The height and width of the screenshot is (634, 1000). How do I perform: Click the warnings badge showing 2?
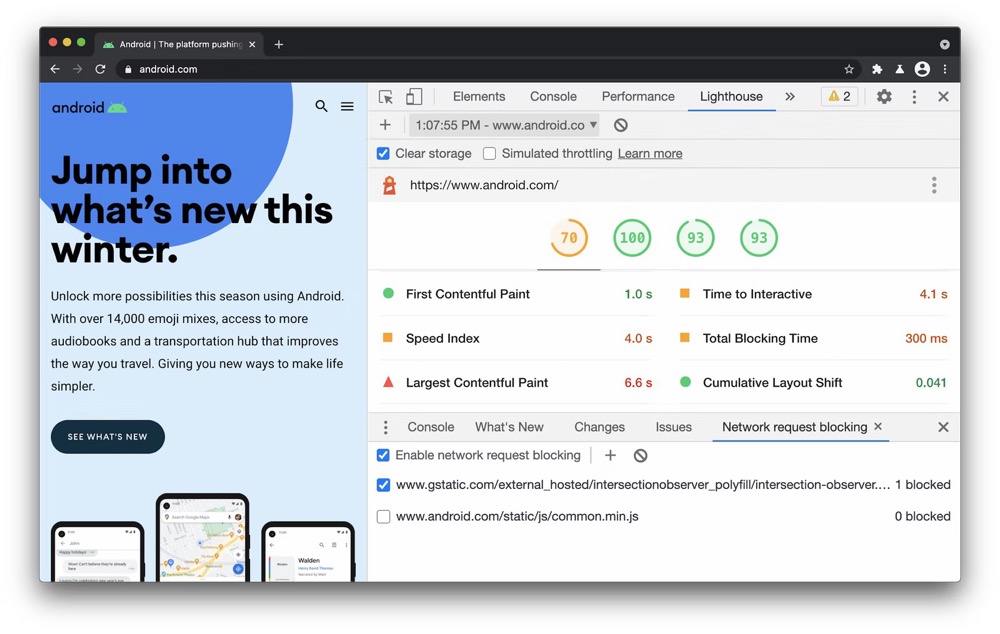tap(839, 96)
